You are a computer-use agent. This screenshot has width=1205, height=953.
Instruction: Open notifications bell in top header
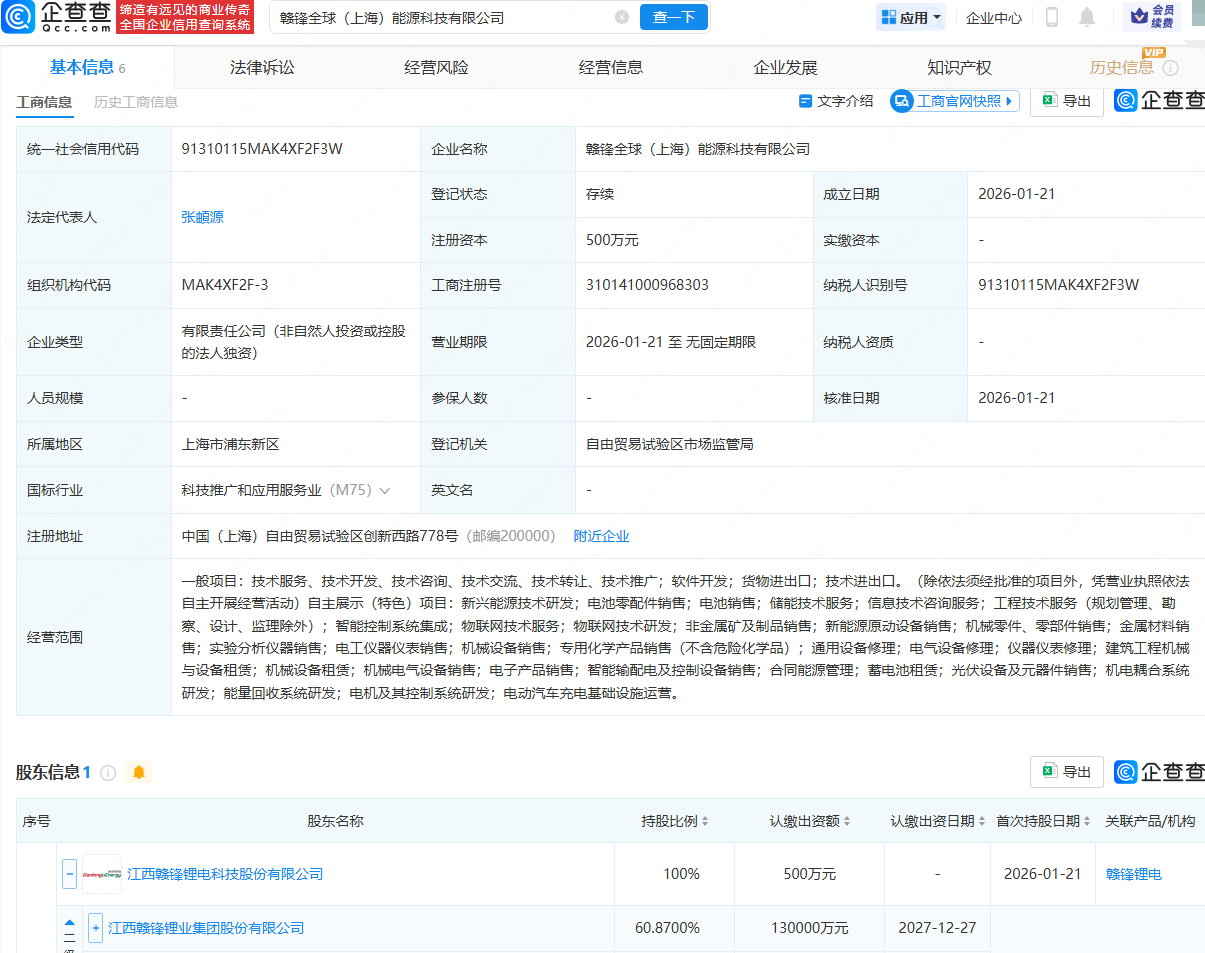click(x=1086, y=17)
